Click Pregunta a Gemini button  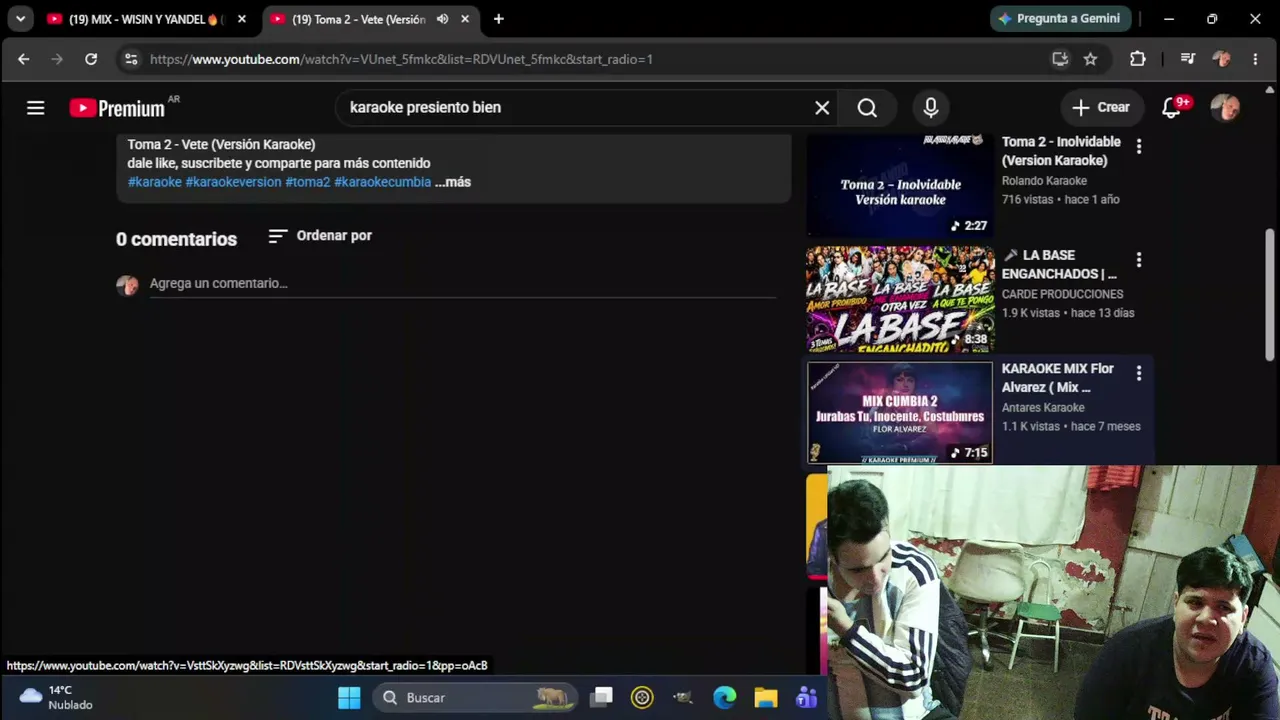pyautogui.click(x=1061, y=19)
